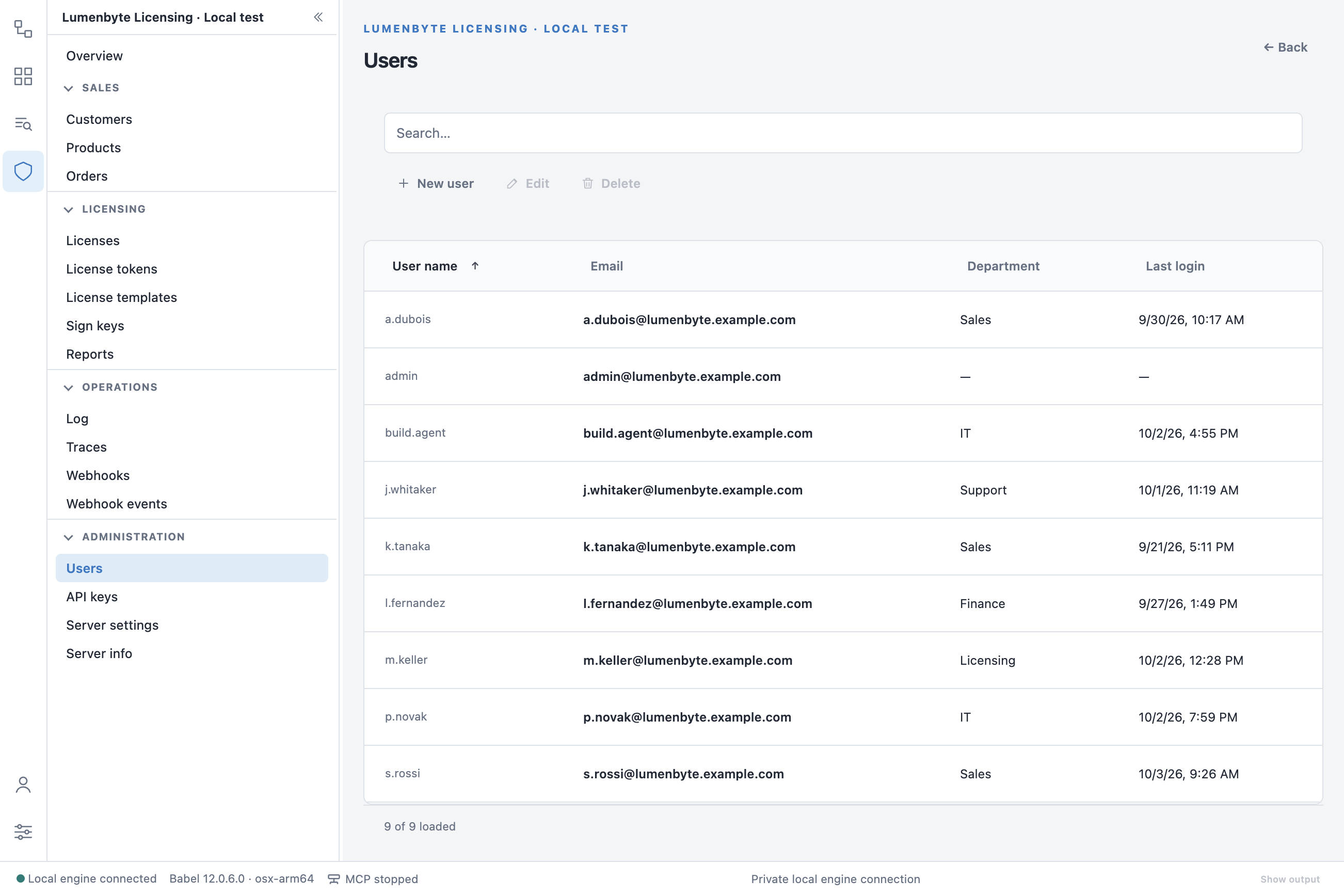
Task: Sort by User name column header text
Action: [x=425, y=266]
